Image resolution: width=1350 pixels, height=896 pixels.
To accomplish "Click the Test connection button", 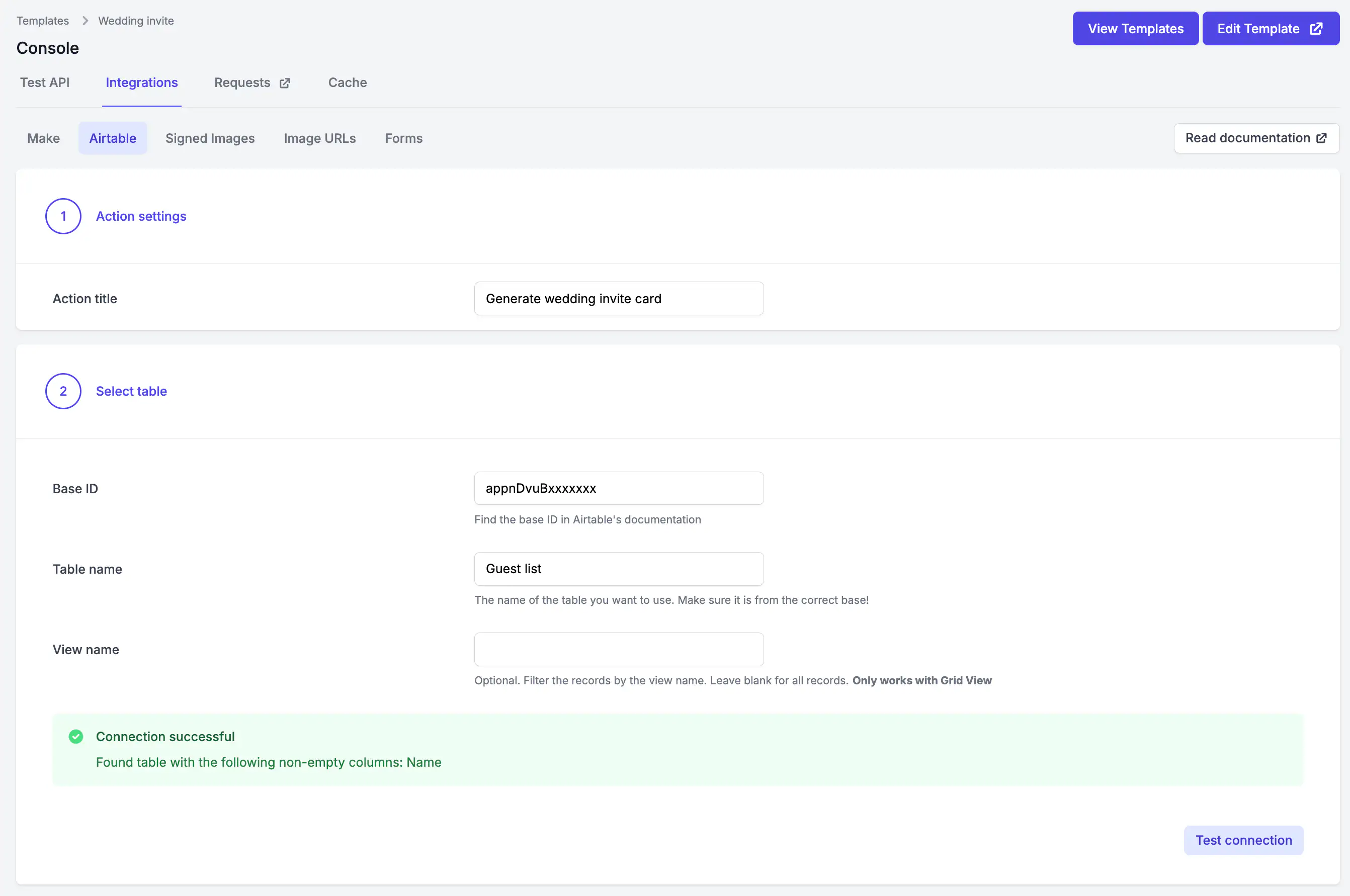I will pyautogui.click(x=1244, y=840).
